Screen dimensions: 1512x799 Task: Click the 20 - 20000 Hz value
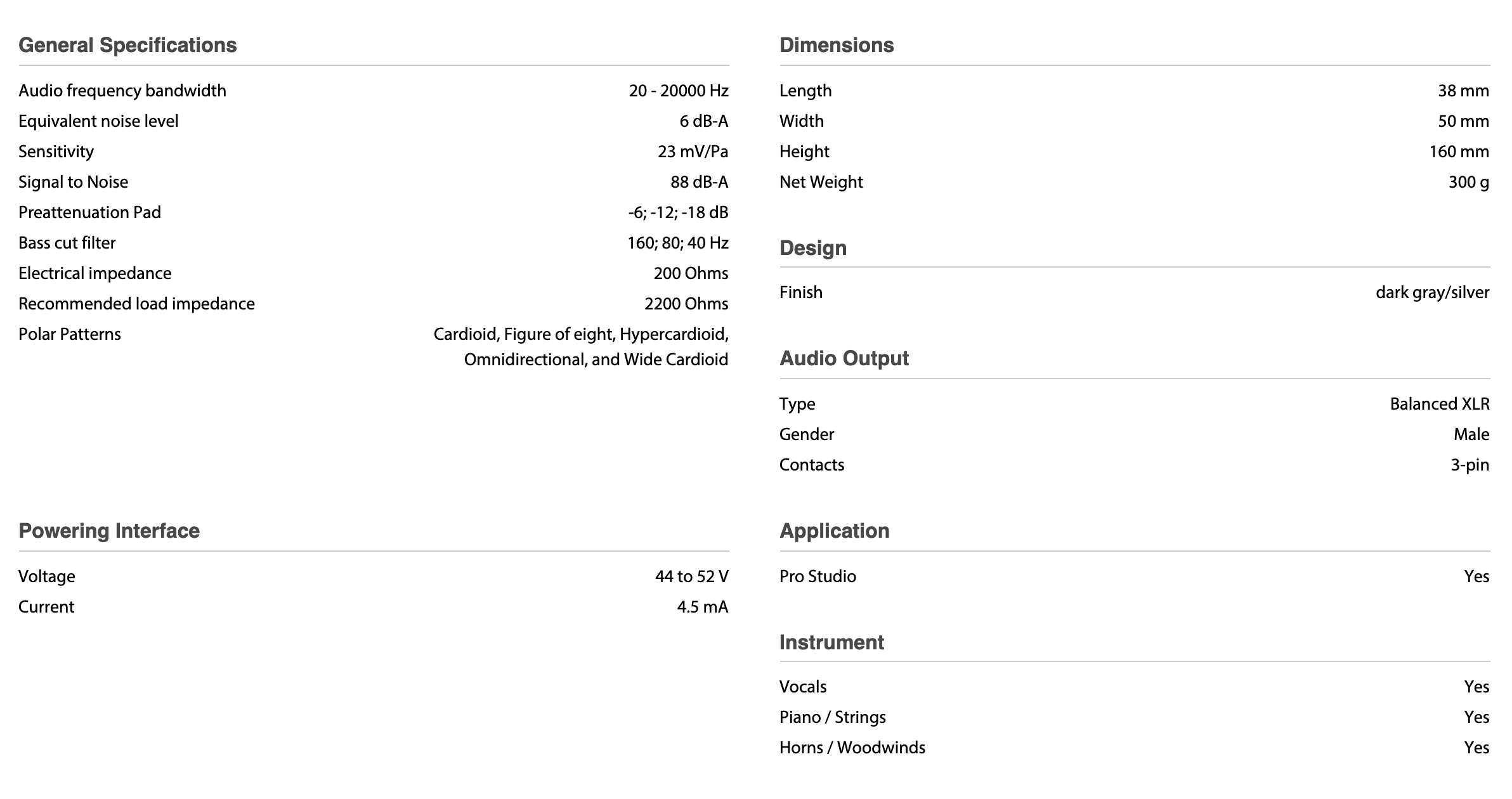(x=678, y=91)
